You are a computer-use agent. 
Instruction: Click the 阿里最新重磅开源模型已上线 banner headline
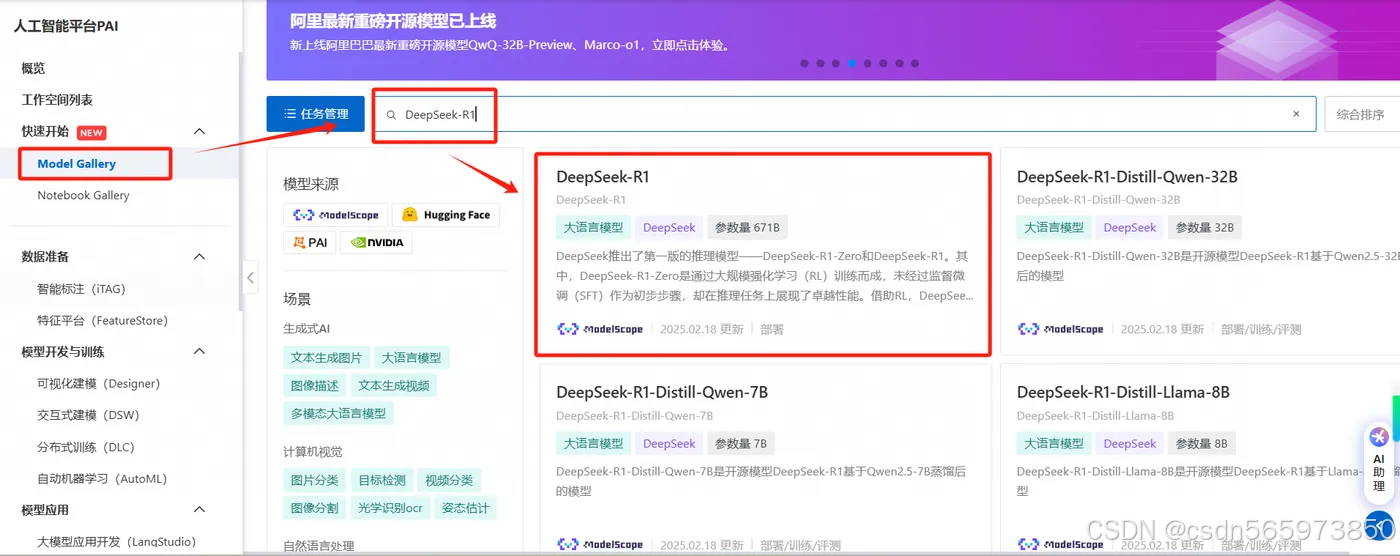point(393,21)
